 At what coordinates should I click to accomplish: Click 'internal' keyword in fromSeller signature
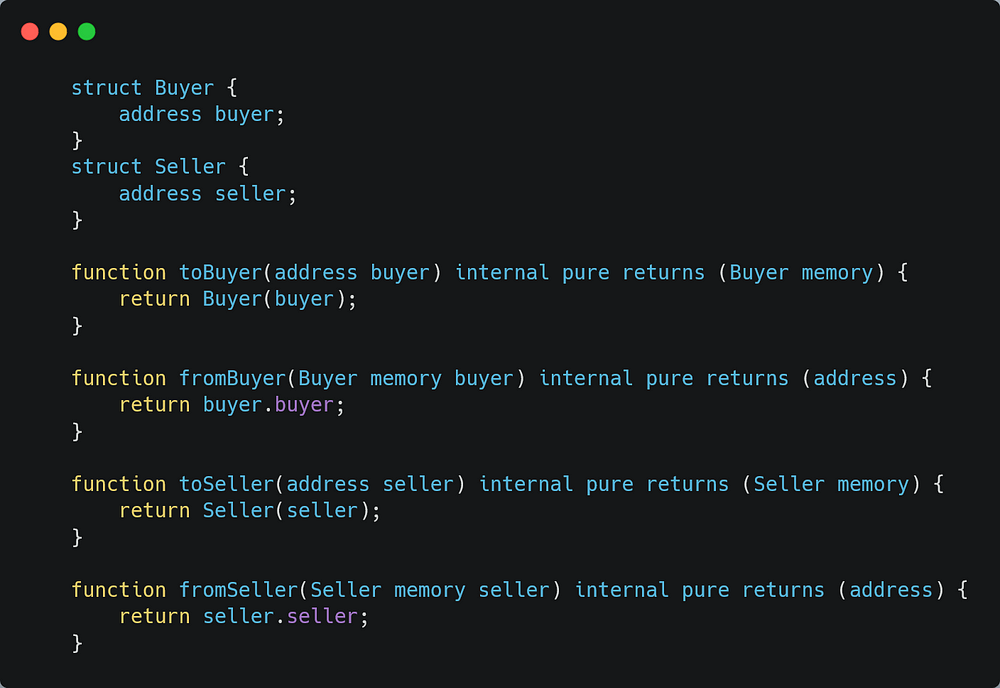pos(622,590)
